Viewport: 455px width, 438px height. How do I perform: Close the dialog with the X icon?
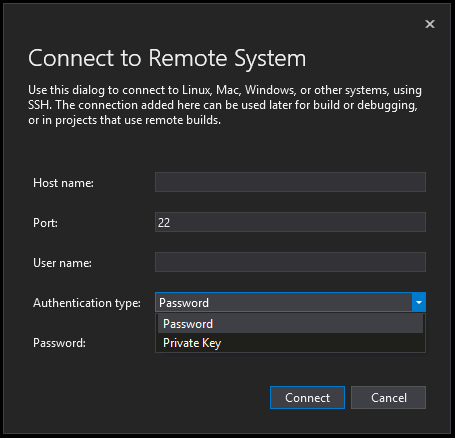point(430,24)
